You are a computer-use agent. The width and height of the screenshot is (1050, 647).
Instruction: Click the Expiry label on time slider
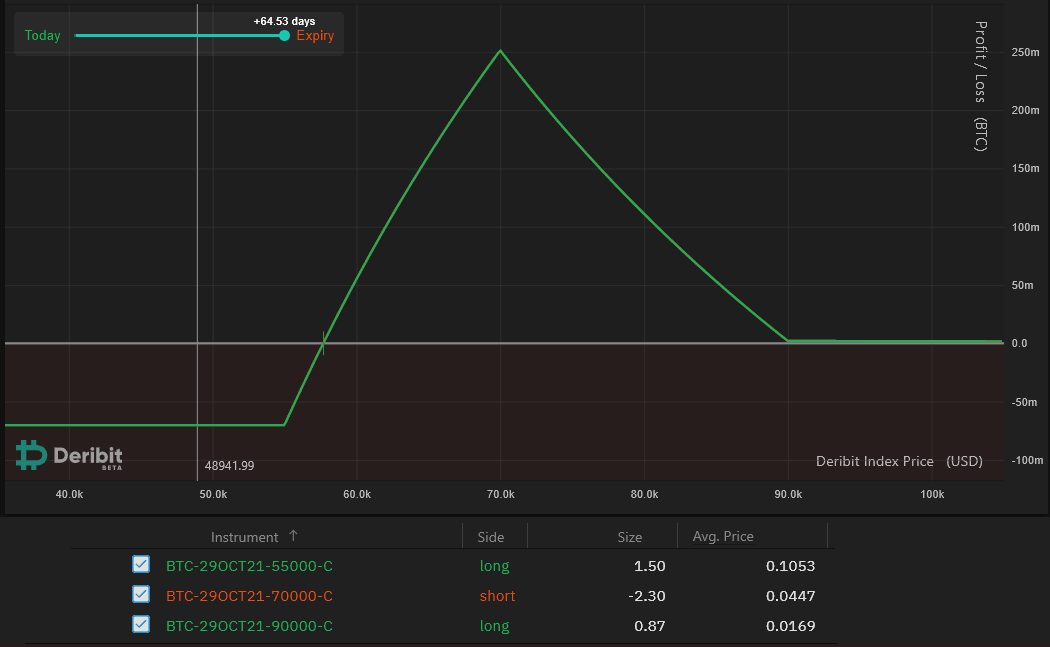click(315, 36)
